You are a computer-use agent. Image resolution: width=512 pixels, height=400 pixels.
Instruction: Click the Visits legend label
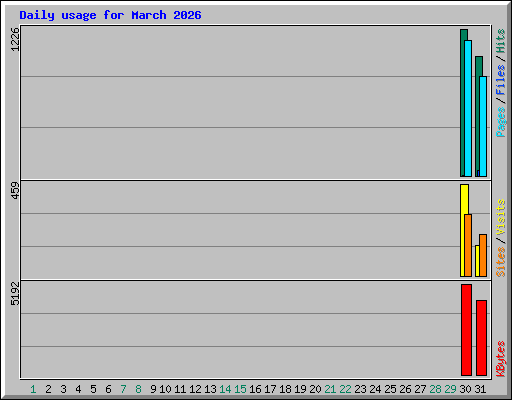[500, 217]
